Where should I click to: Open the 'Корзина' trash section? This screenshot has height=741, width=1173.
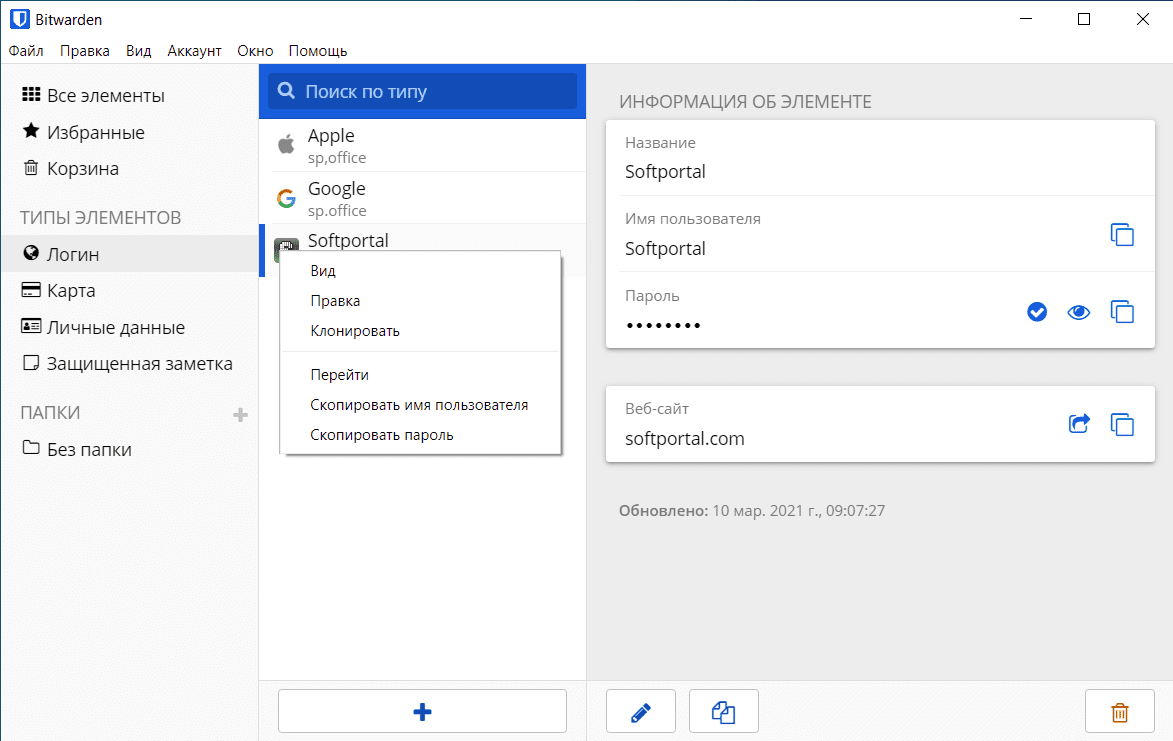click(x=82, y=169)
